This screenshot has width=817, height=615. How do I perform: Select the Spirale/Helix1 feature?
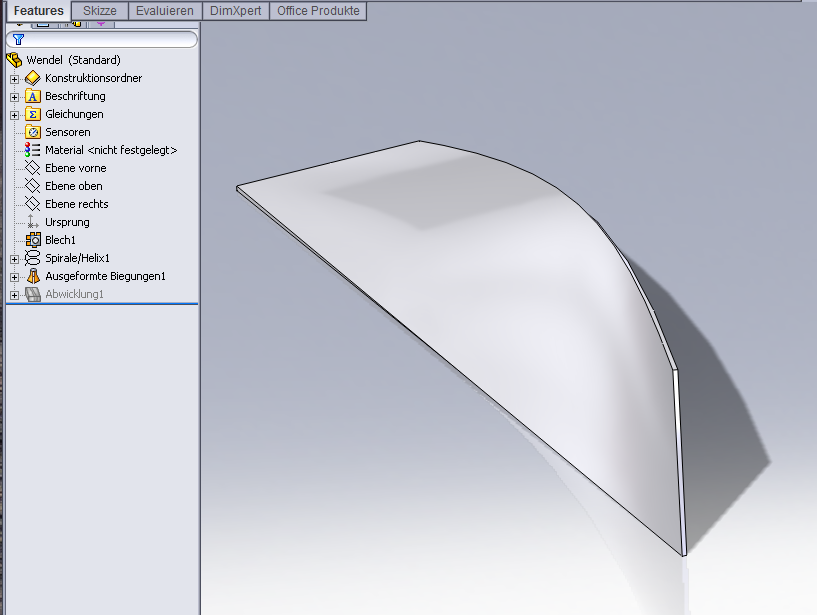(x=77, y=258)
